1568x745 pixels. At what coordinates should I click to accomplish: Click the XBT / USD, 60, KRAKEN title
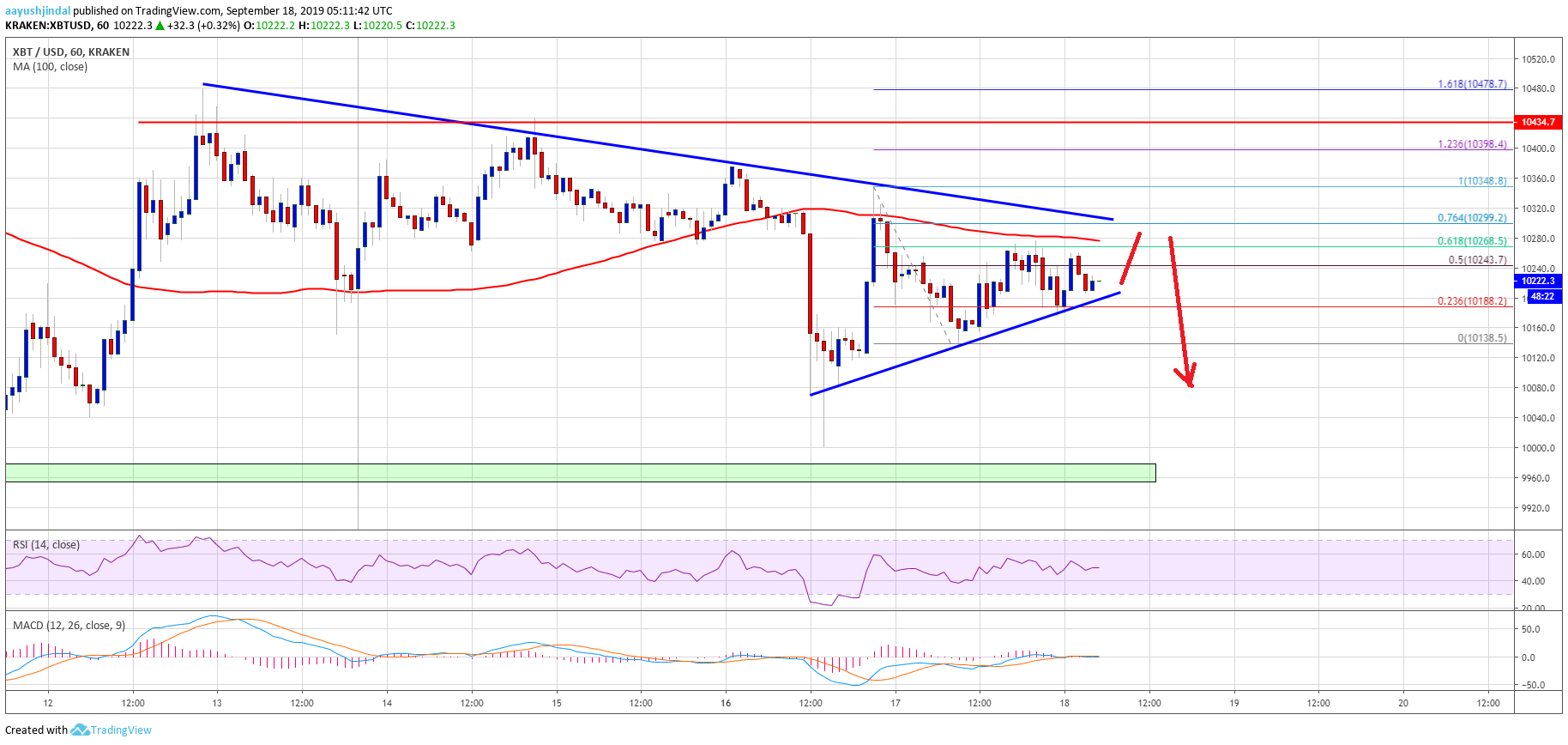pyautogui.click(x=71, y=52)
